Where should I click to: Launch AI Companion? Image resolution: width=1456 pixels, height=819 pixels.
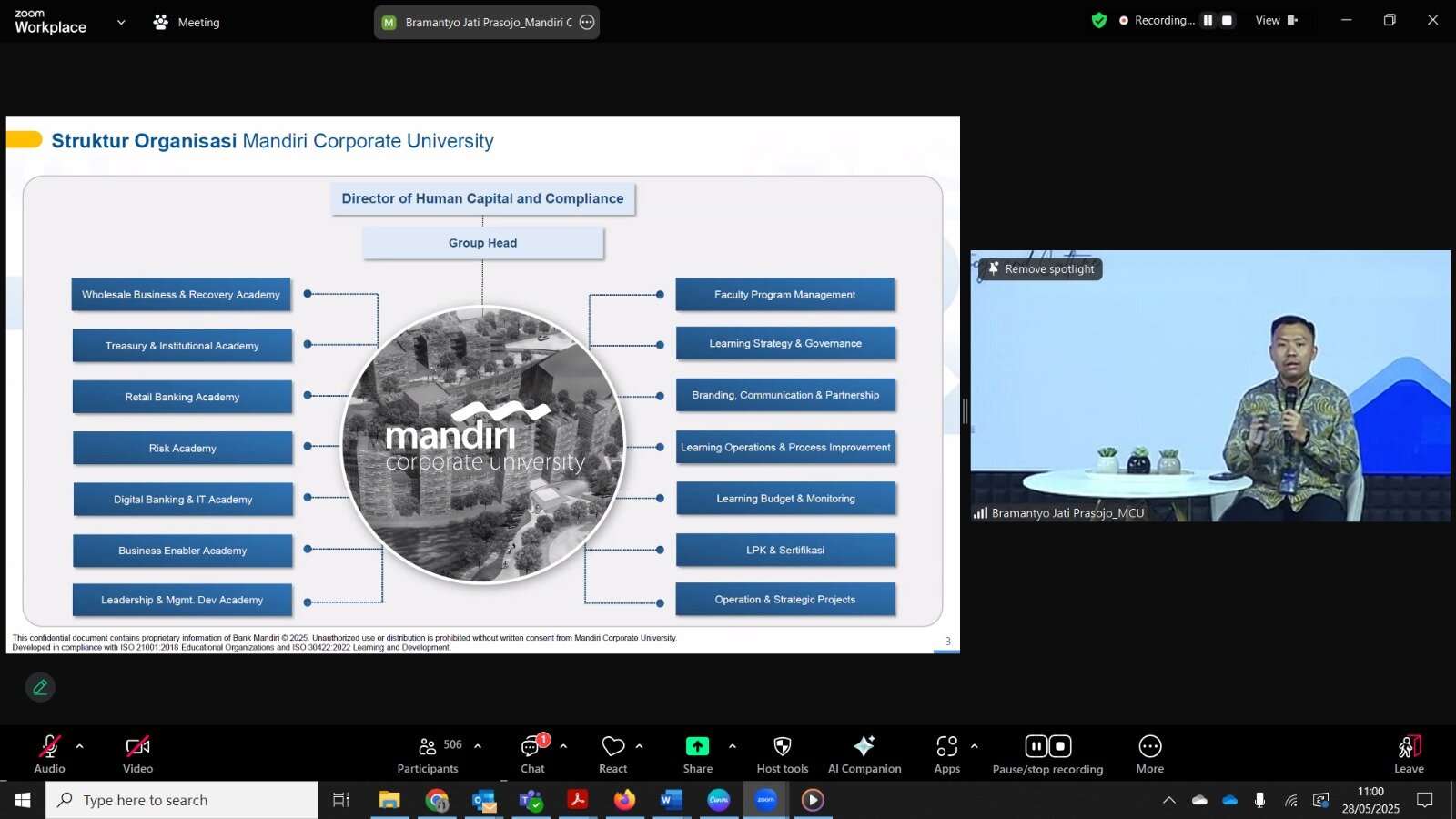click(864, 754)
